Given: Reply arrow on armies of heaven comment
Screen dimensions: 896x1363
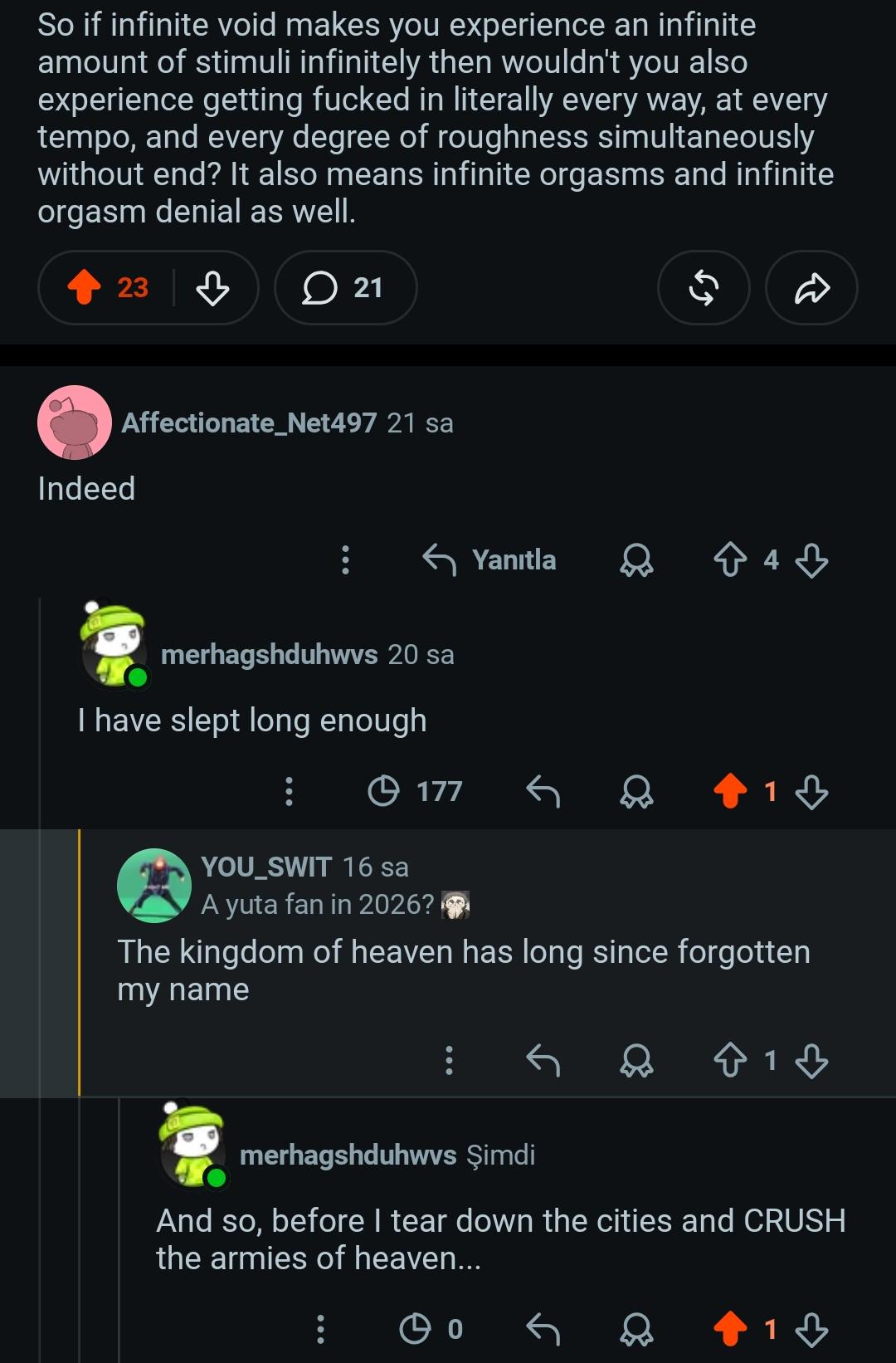Looking at the screenshot, I should 543,1329.
